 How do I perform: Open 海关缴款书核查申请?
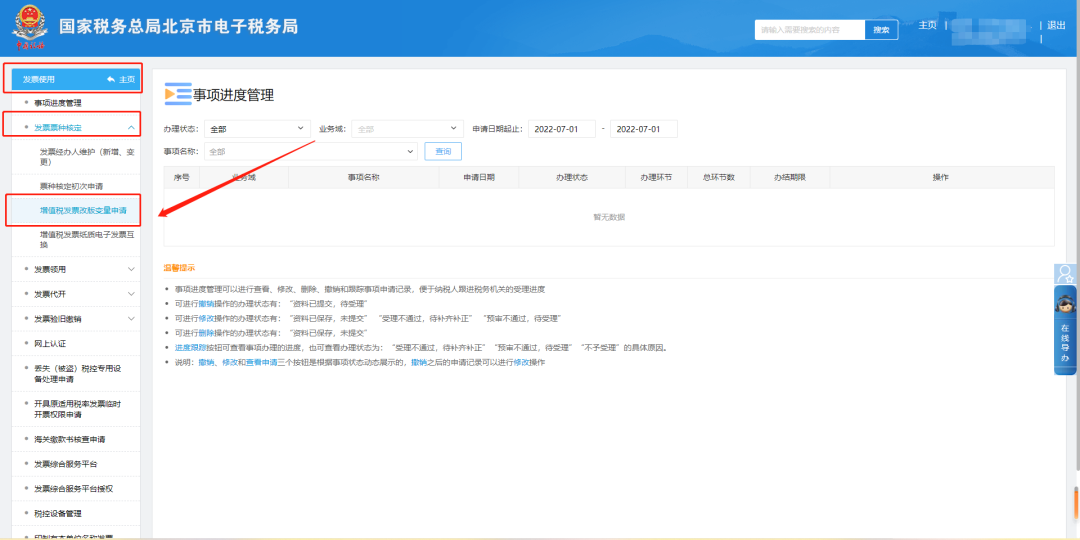tap(70, 439)
